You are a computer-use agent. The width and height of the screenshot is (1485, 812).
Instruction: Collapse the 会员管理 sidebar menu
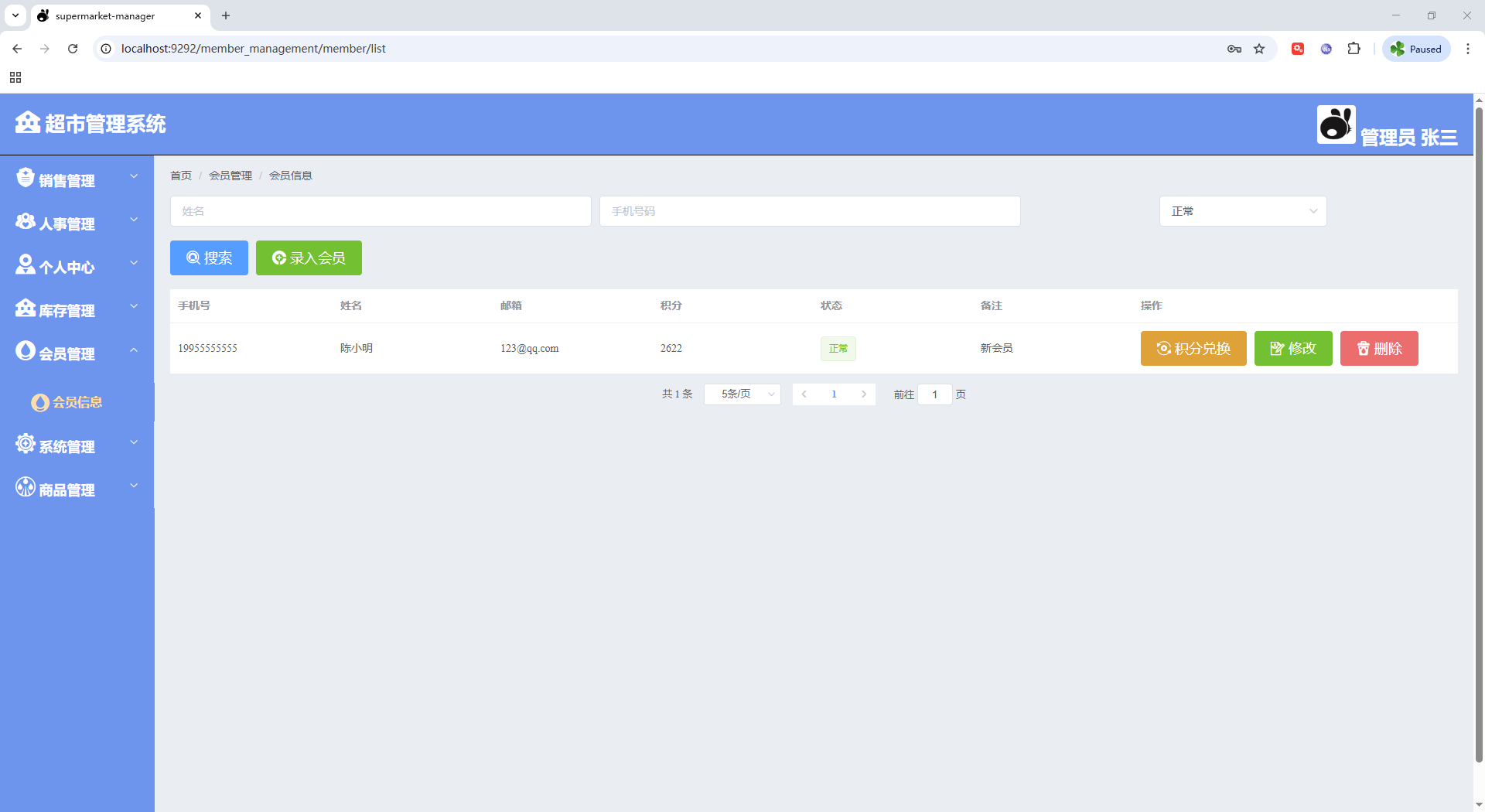76,353
